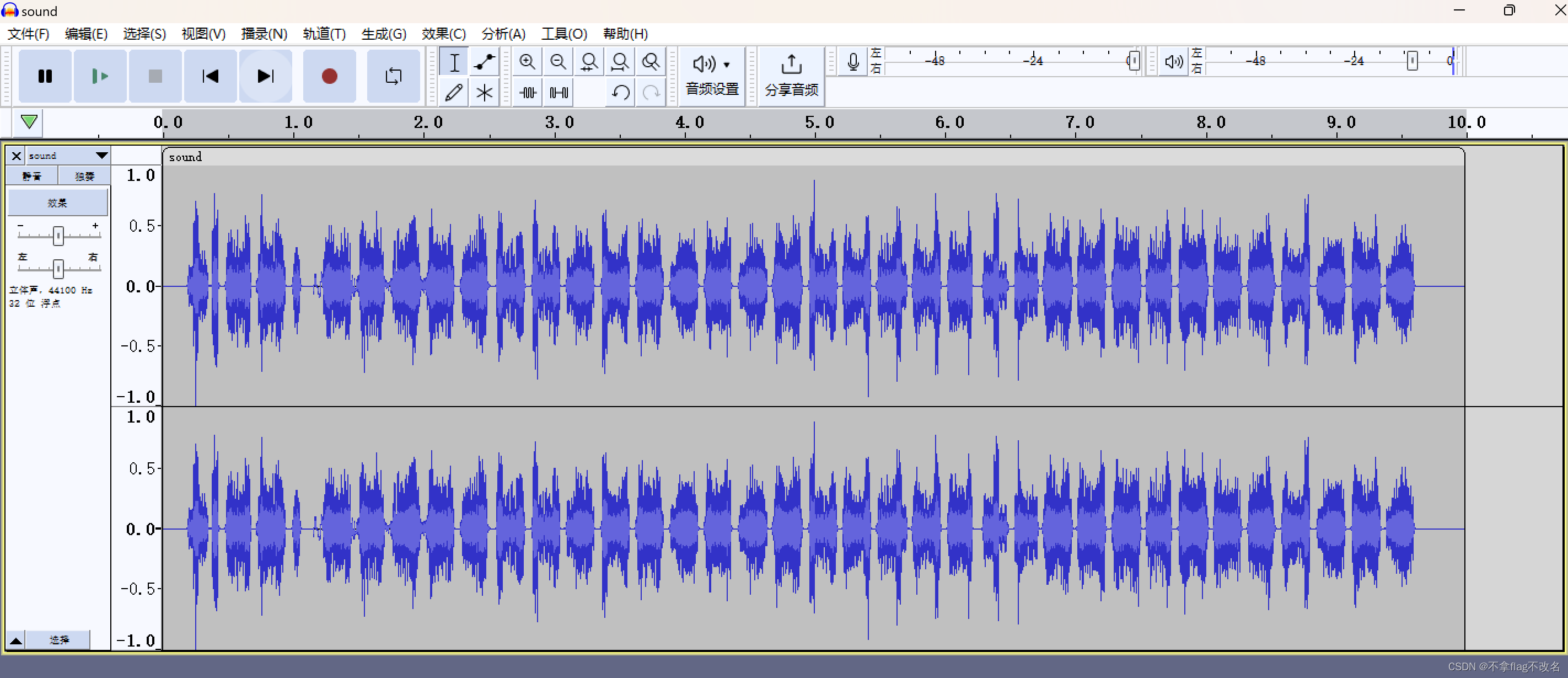Viewport: 1568px width, 678px height.
Task: Collapse the track with the up-arrow button
Action: pyautogui.click(x=16, y=639)
